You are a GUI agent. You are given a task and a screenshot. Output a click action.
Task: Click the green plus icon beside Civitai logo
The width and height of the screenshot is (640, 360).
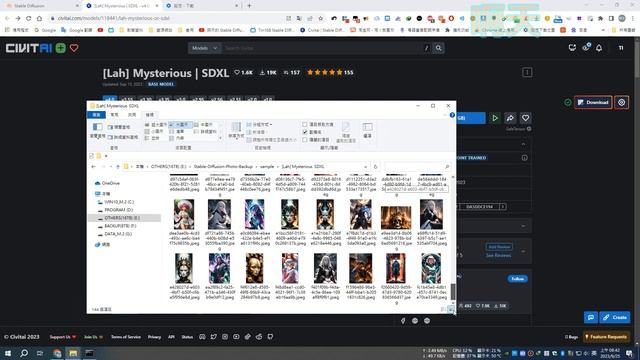point(60,48)
